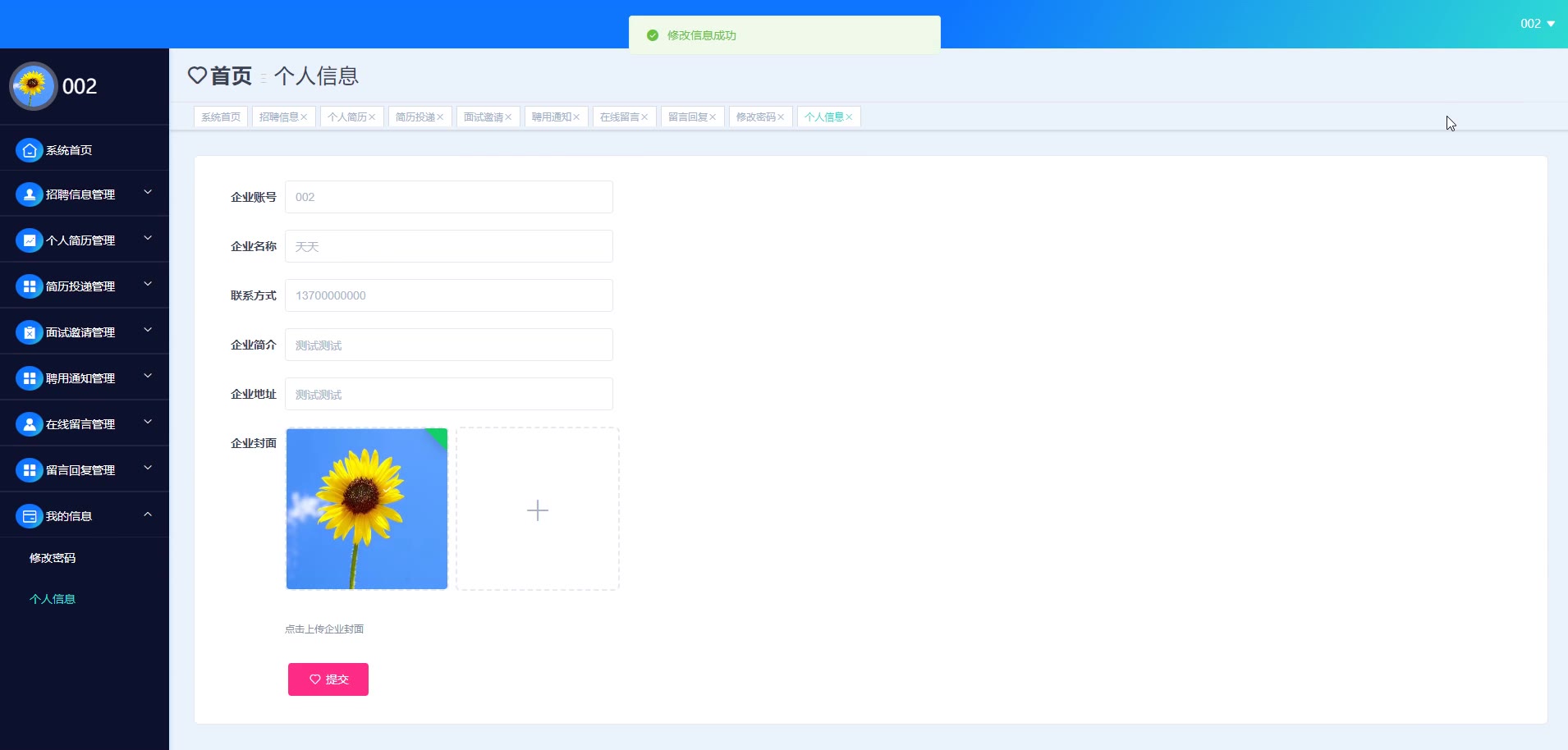Viewport: 1568px width, 750px height.
Task: Click the 简历投递管理 grid icon
Action: 30,286
